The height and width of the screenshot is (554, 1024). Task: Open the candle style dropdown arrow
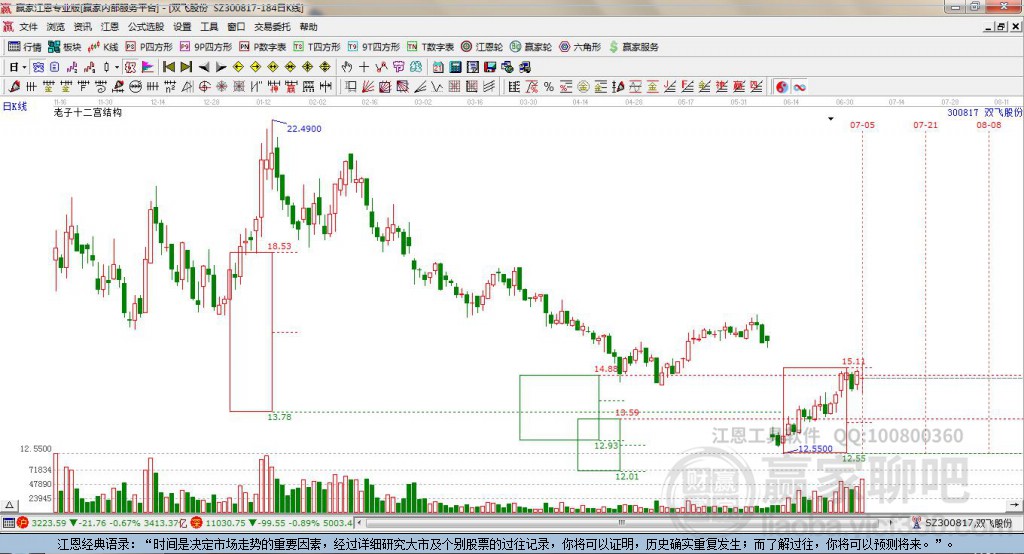[117, 67]
